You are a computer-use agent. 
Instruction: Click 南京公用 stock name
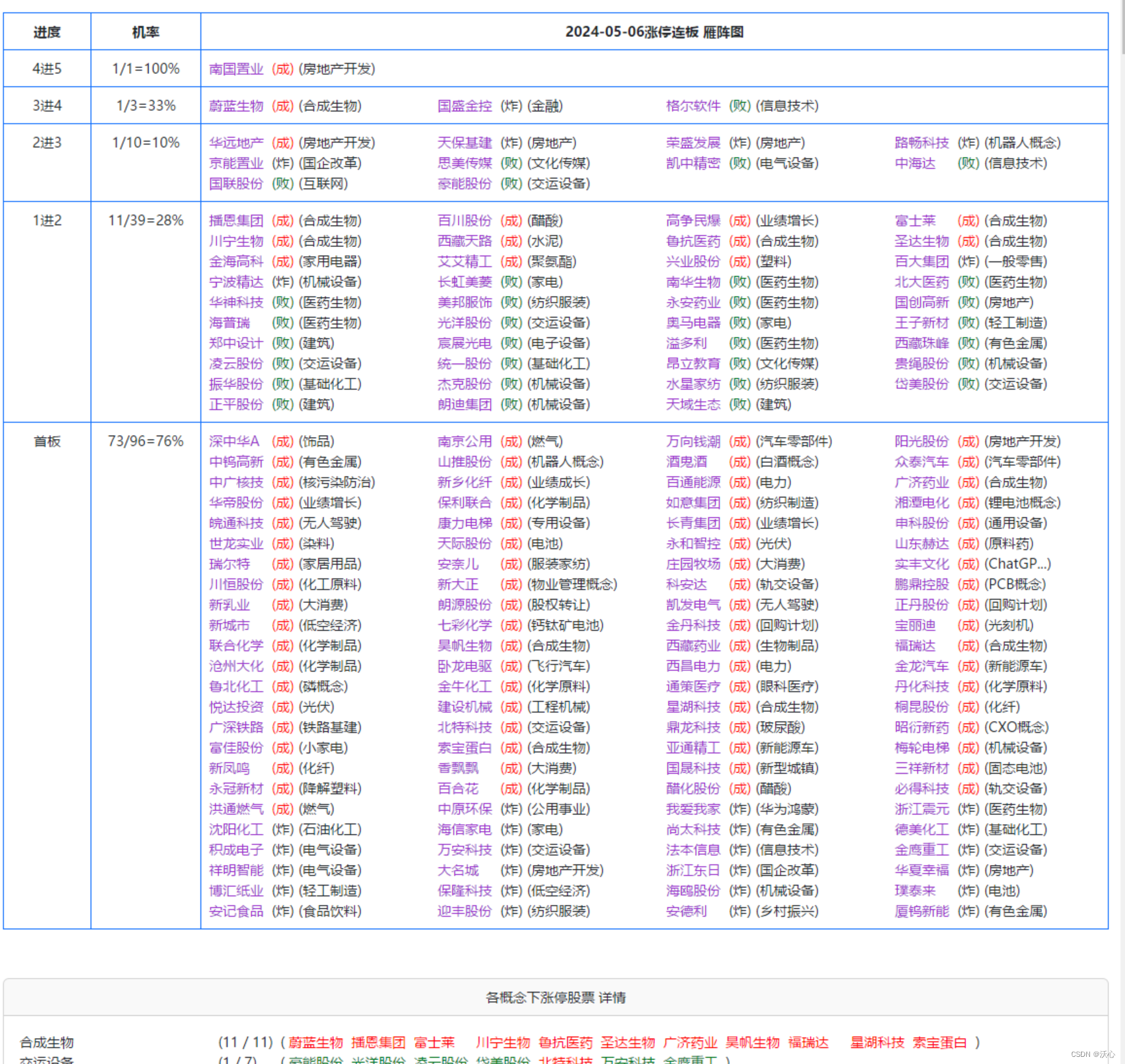pyautogui.click(x=464, y=442)
